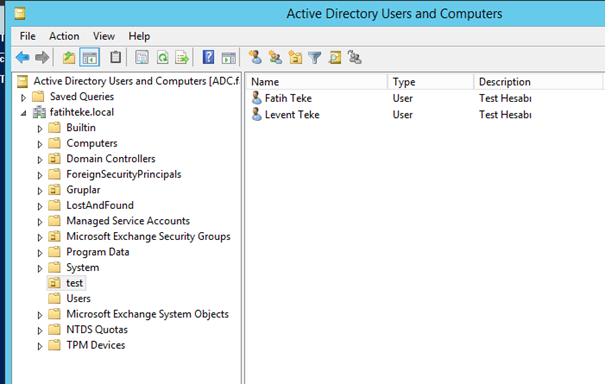Expand Microsoft Exchange System Objects node
Image resolution: width=605 pixels, height=384 pixels.
click(40, 315)
